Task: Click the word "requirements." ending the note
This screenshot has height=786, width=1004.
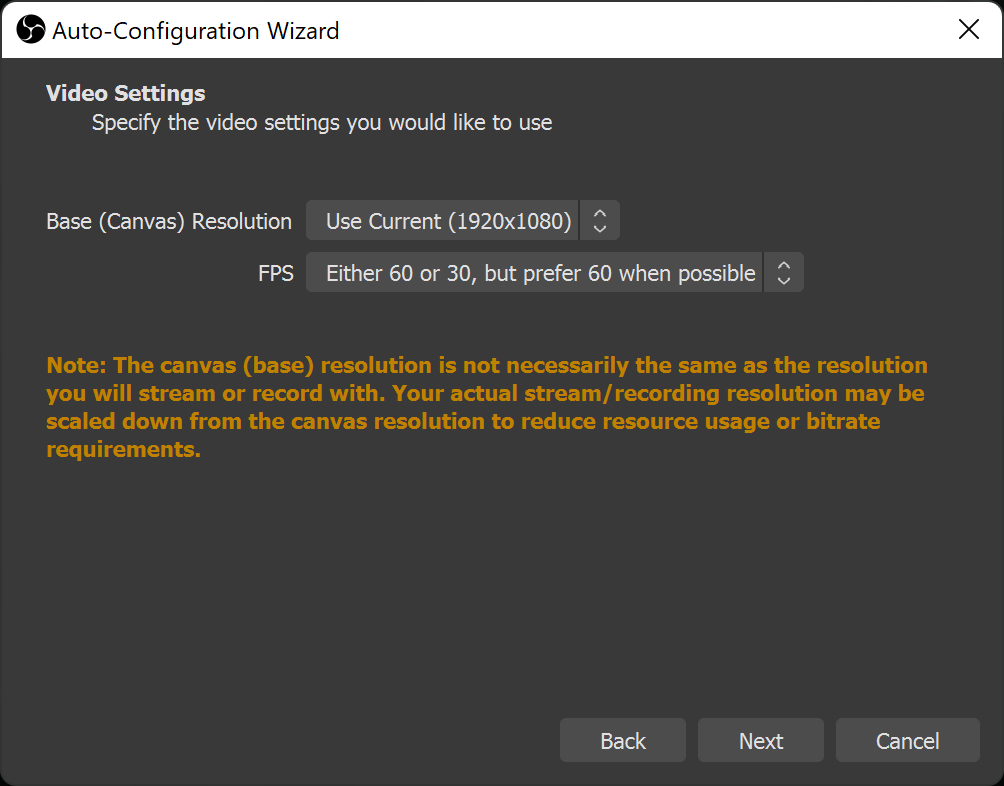Action: (124, 450)
